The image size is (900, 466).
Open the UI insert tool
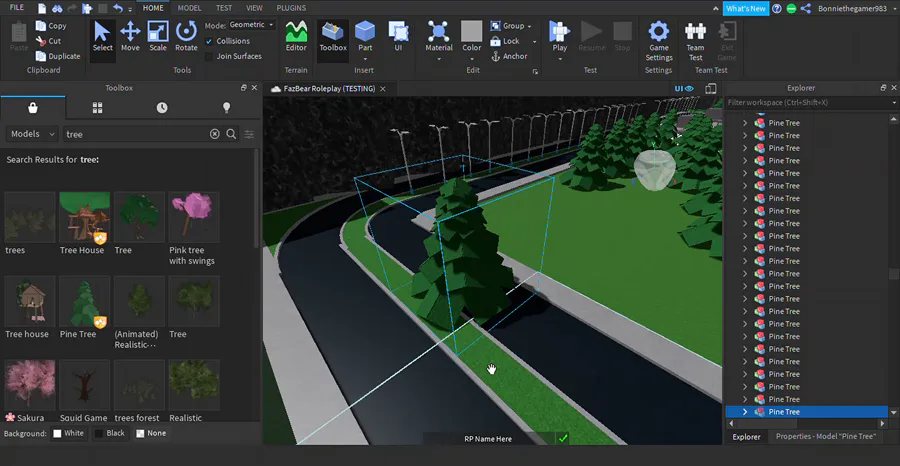coord(398,36)
